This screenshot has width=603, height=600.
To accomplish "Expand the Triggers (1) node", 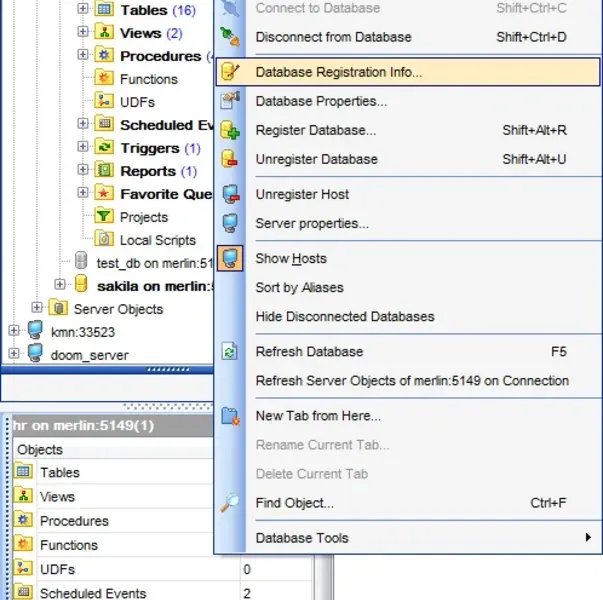I will pyautogui.click(x=83, y=147).
